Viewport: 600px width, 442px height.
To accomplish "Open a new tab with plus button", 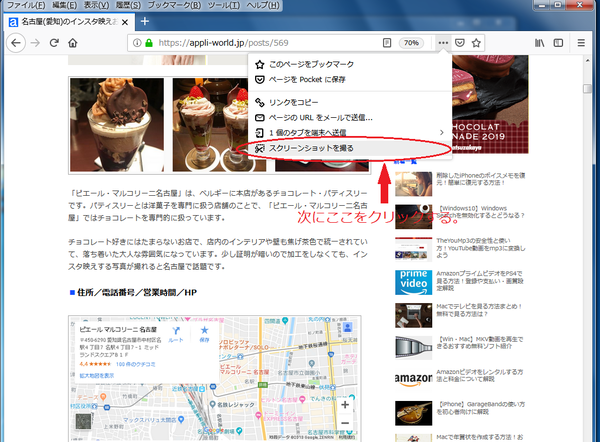I will 145,21.
